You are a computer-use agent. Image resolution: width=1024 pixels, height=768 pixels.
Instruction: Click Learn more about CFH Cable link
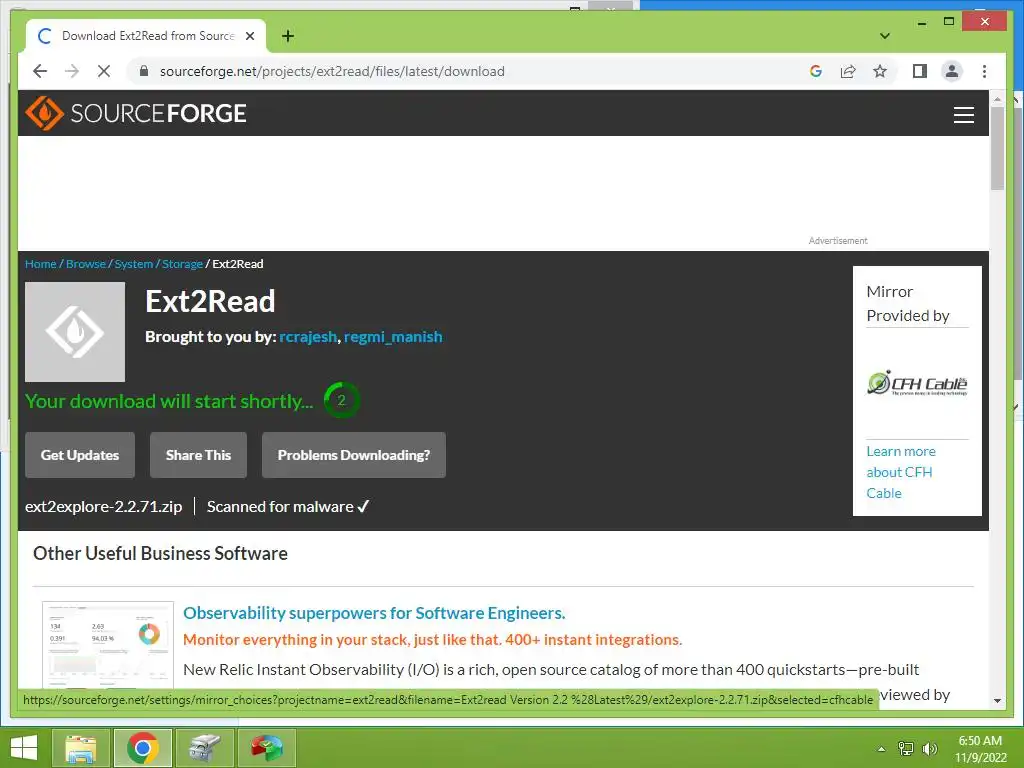click(x=901, y=472)
